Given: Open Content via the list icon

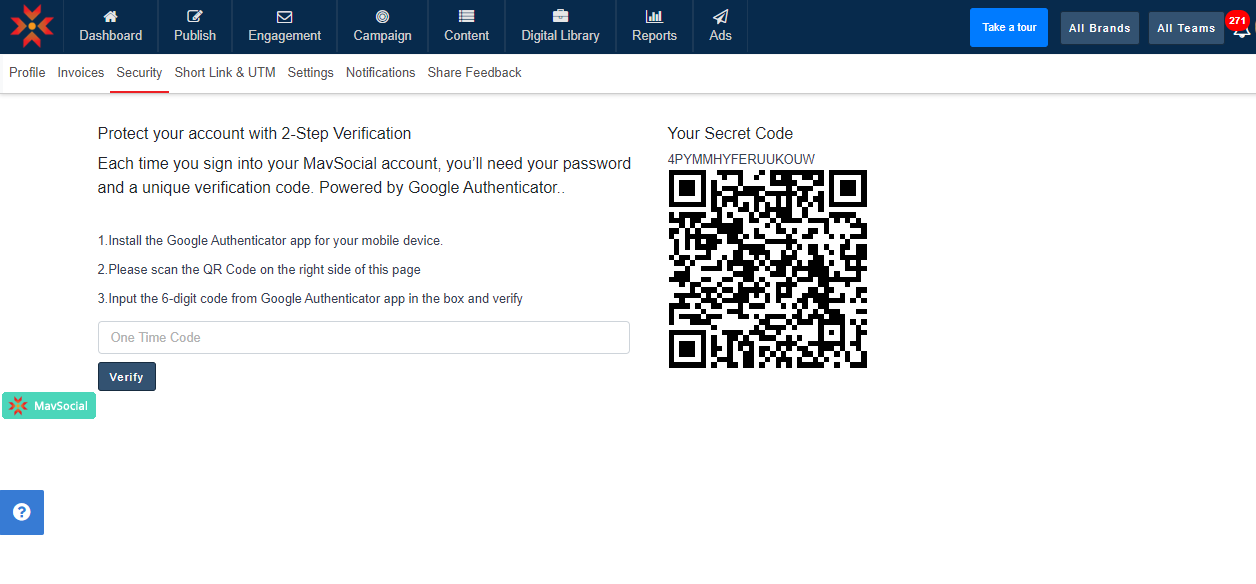Looking at the screenshot, I should click(466, 16).
